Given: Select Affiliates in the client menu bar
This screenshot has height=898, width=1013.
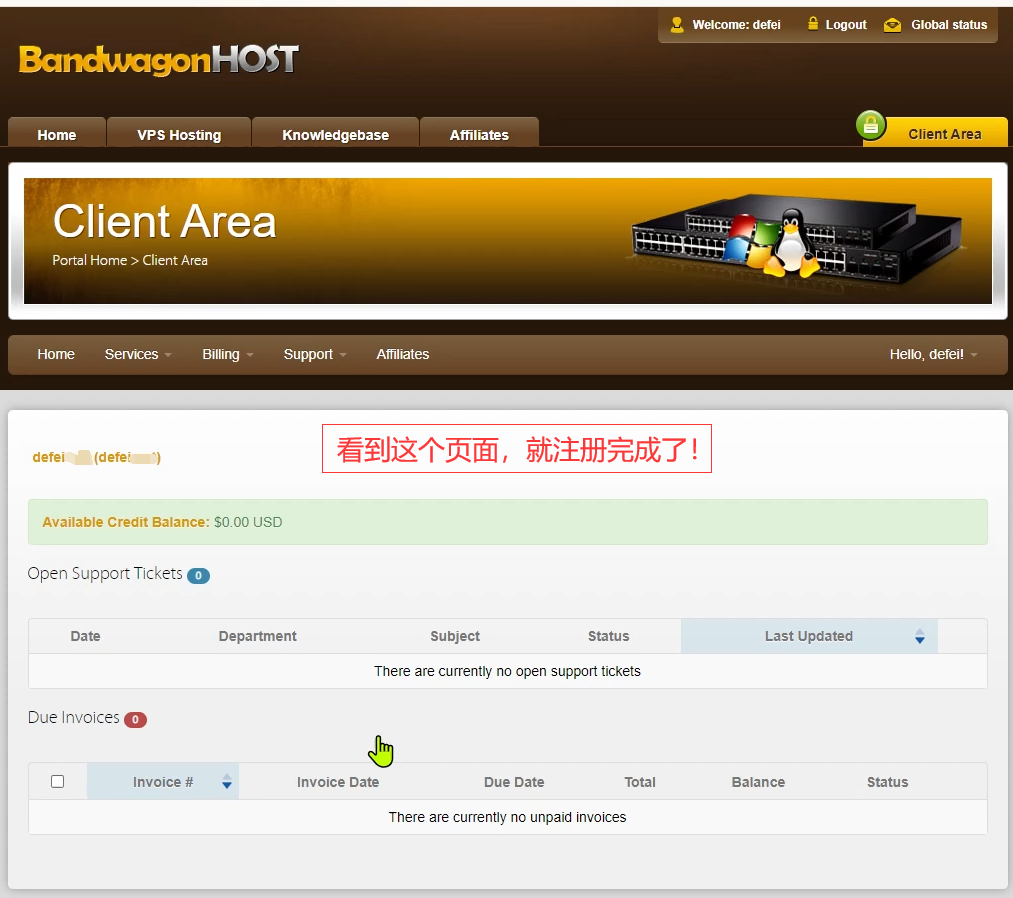Looking at the screenshot, I should tap(402, 354).
